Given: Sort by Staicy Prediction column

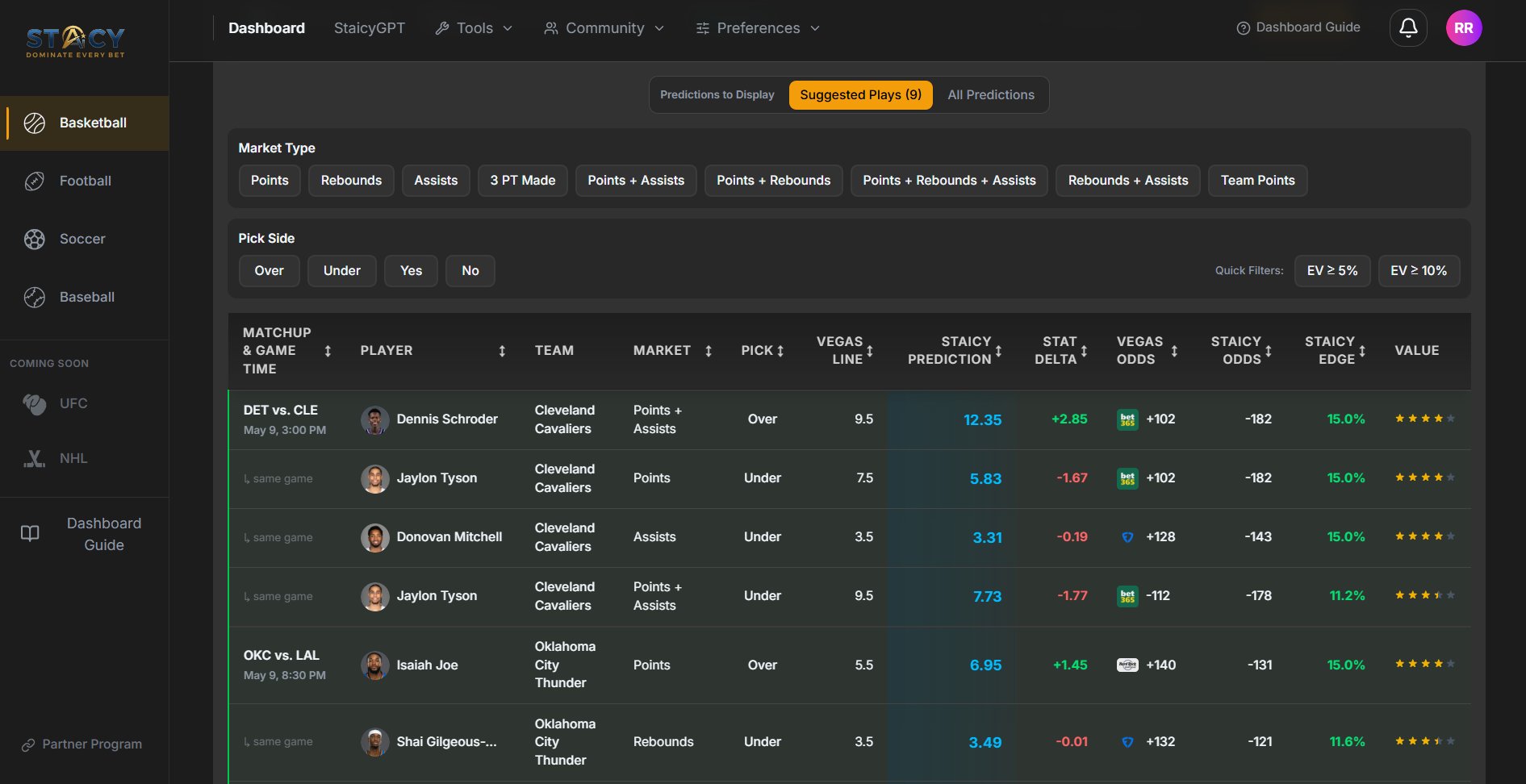Looking at the screenshot, I should [998, 351].
